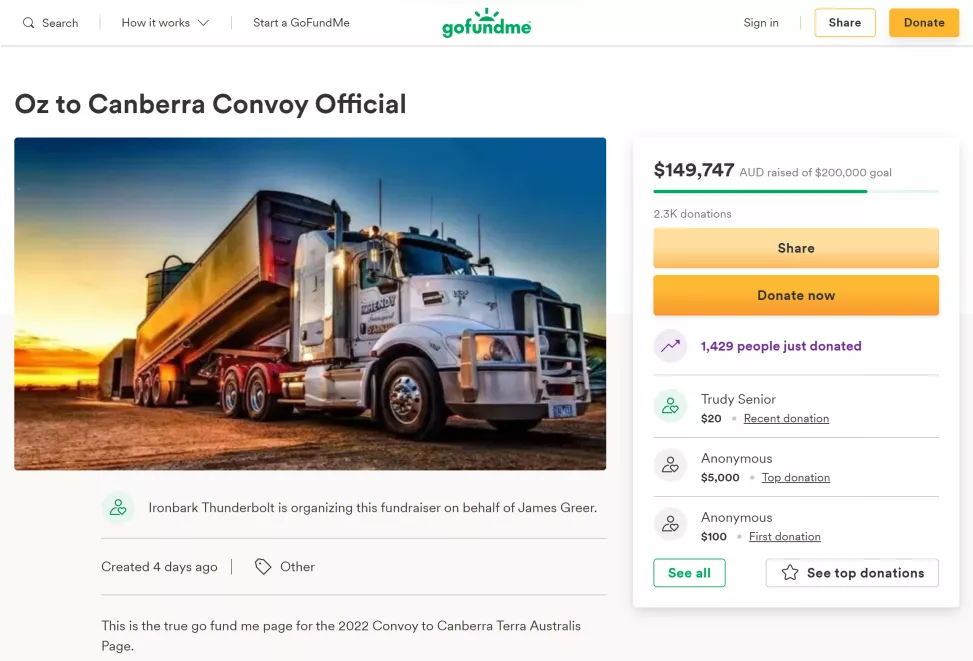Expand the How it works dropdown

165,23
